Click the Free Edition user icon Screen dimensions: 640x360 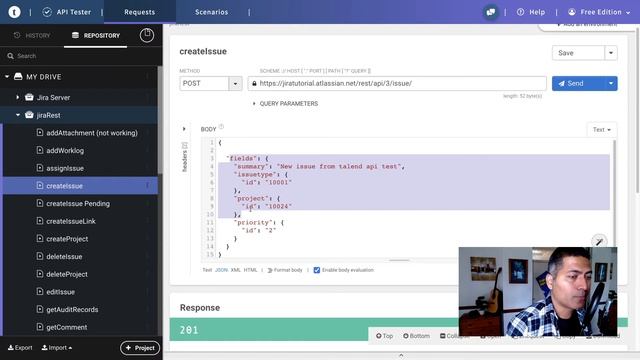(572, 12)
